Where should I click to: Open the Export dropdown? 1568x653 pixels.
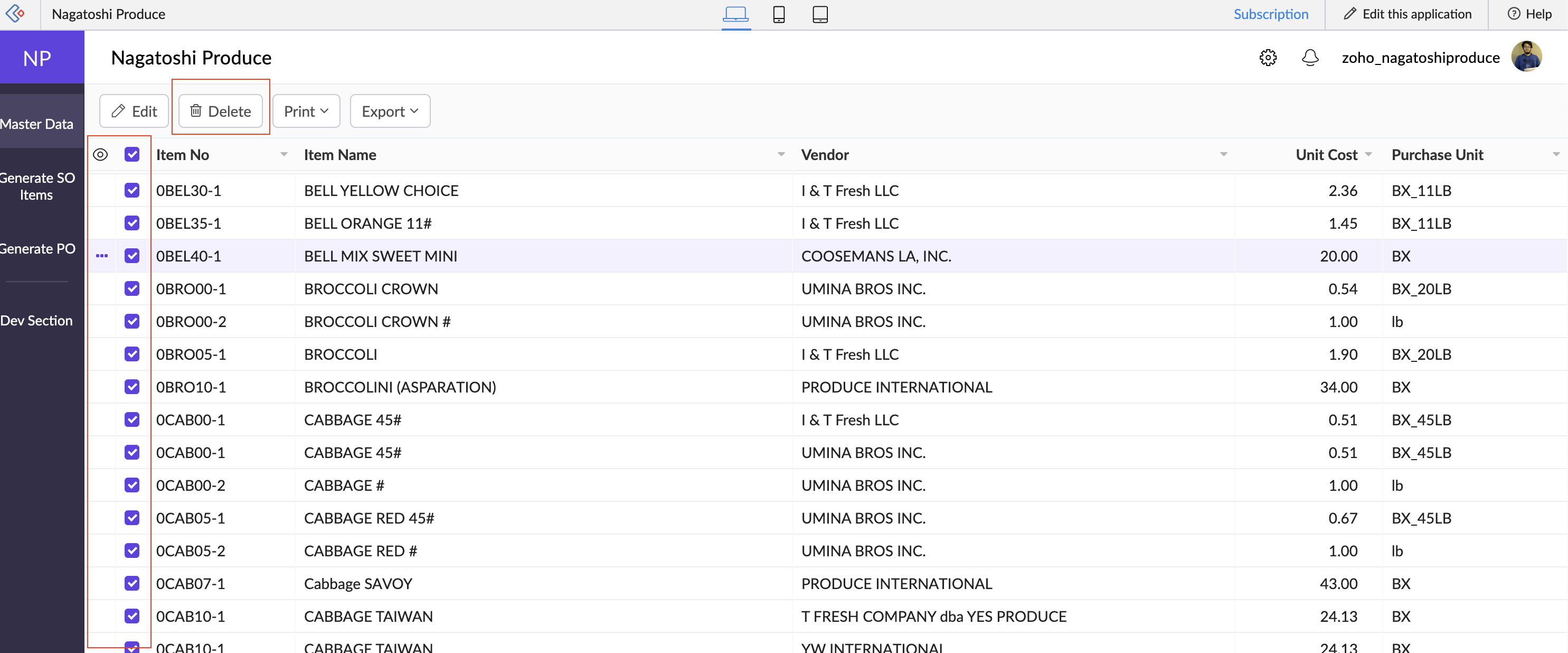coord(390,111)
